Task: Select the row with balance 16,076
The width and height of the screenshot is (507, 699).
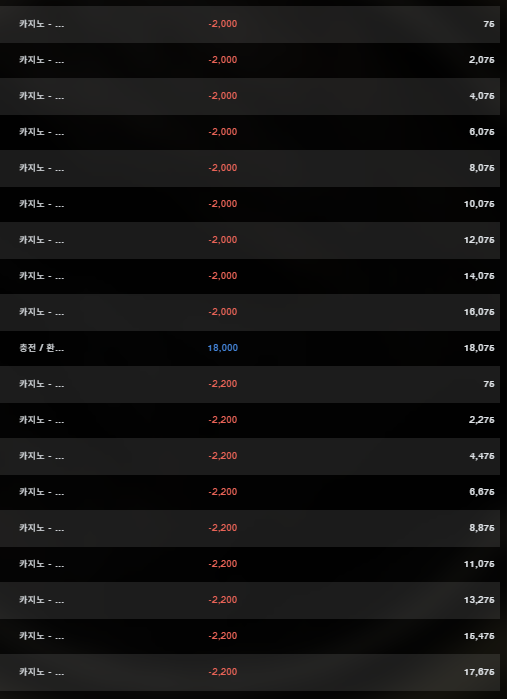Action: point(250,312)
